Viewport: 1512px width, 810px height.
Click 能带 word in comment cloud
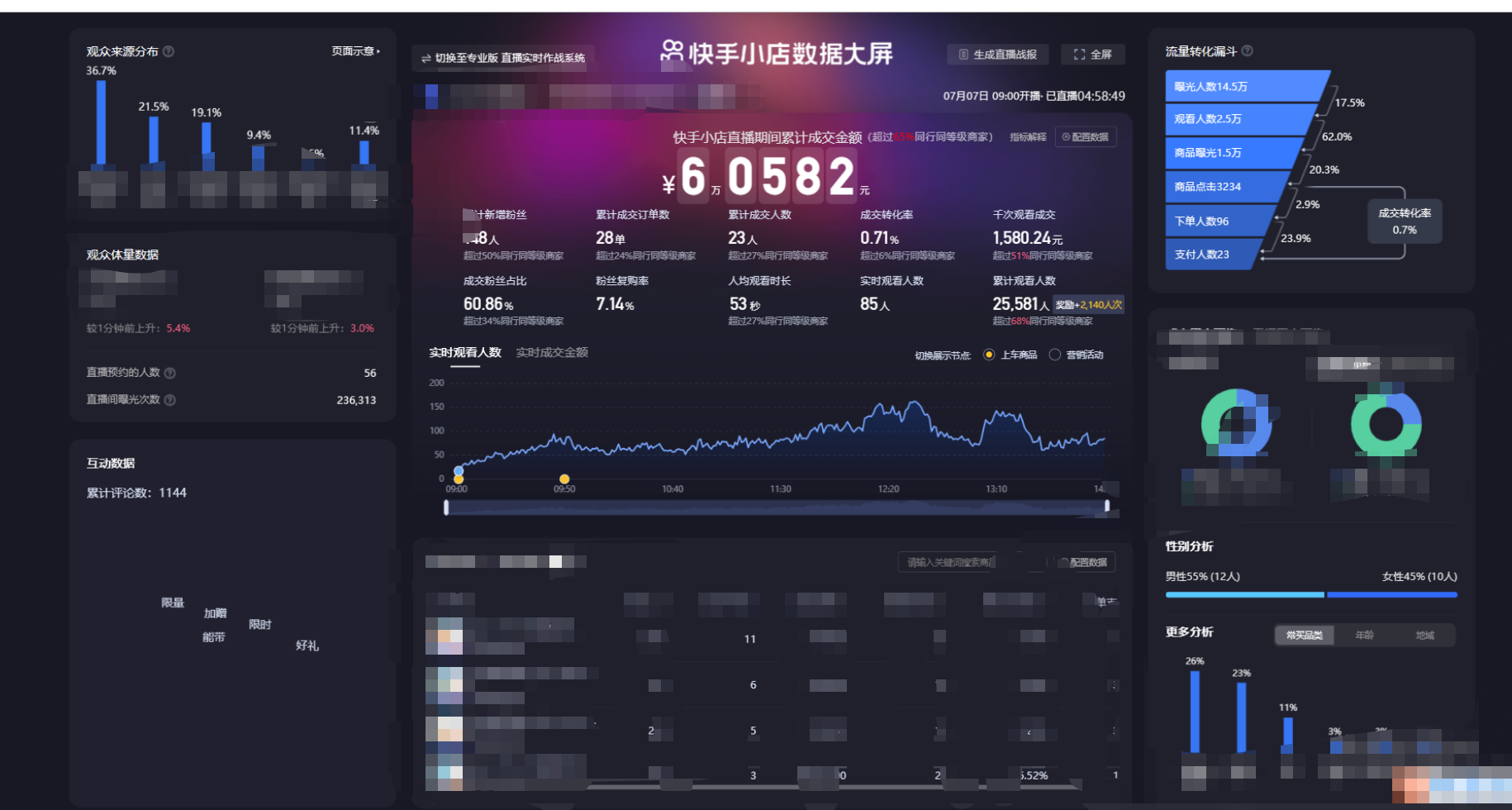point(214,637)
